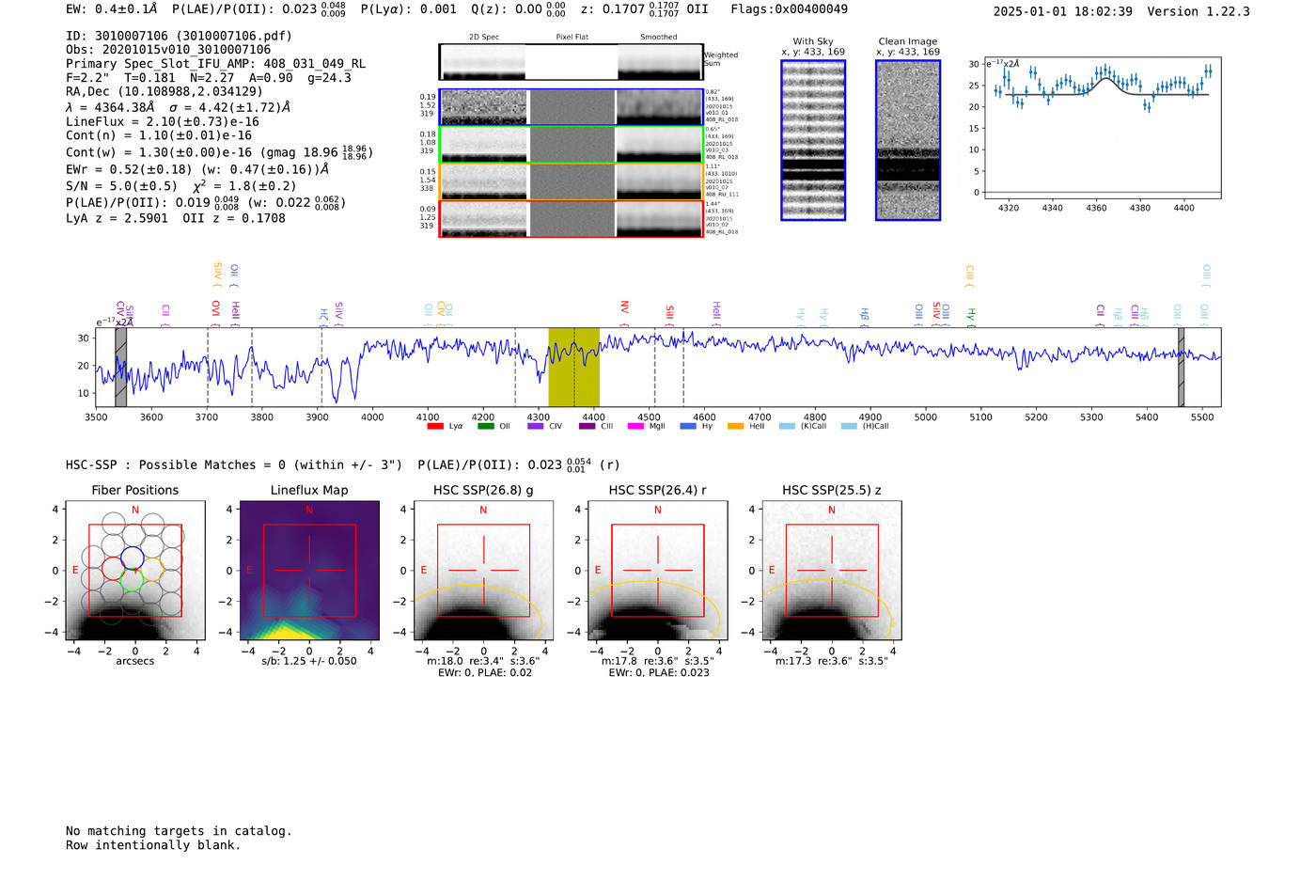Open the blue-bordered row 2D spec cutout
This screenshot has height=896, width=1316.
[484, 107]
